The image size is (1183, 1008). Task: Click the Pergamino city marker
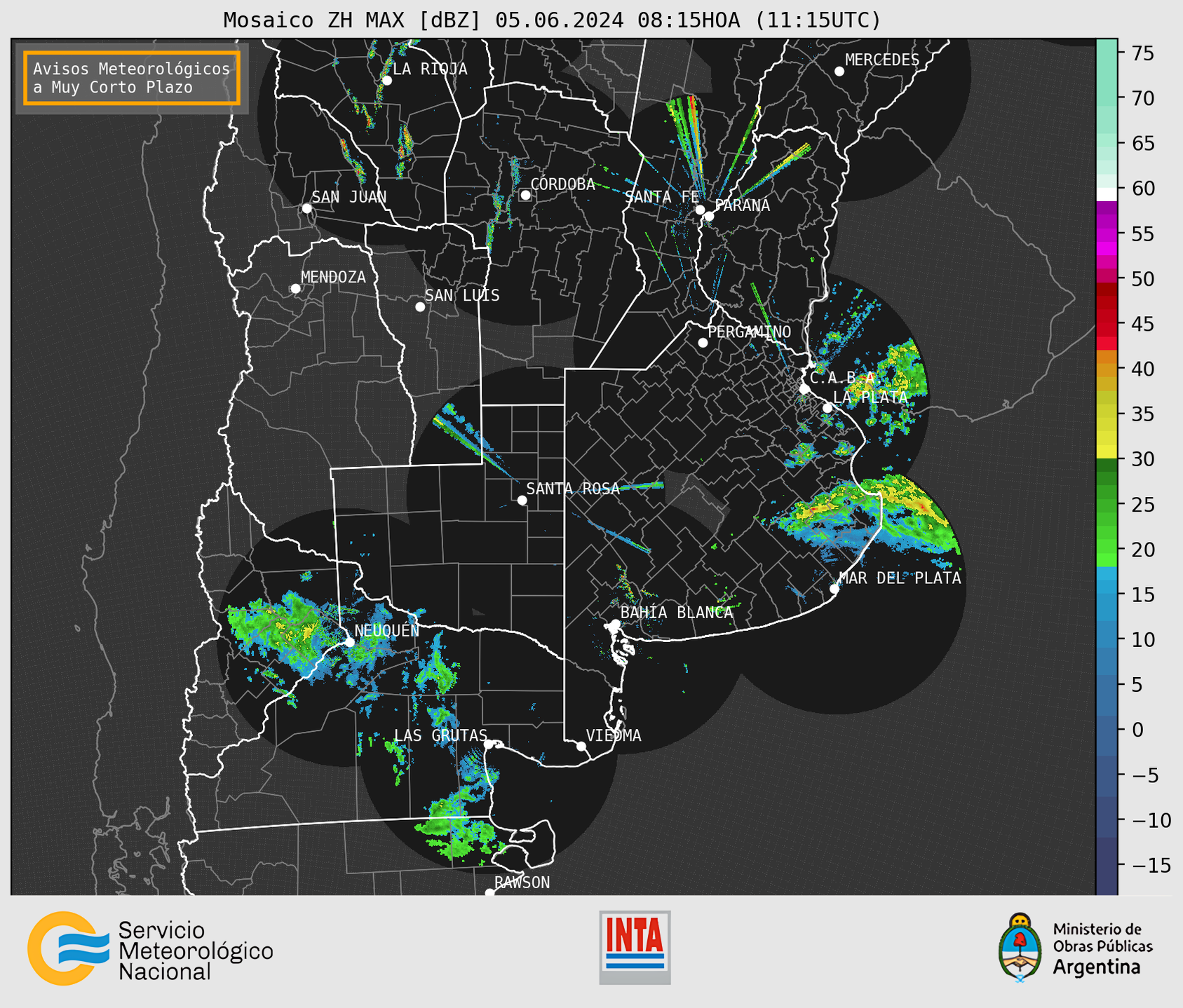[x=703, y=343]
